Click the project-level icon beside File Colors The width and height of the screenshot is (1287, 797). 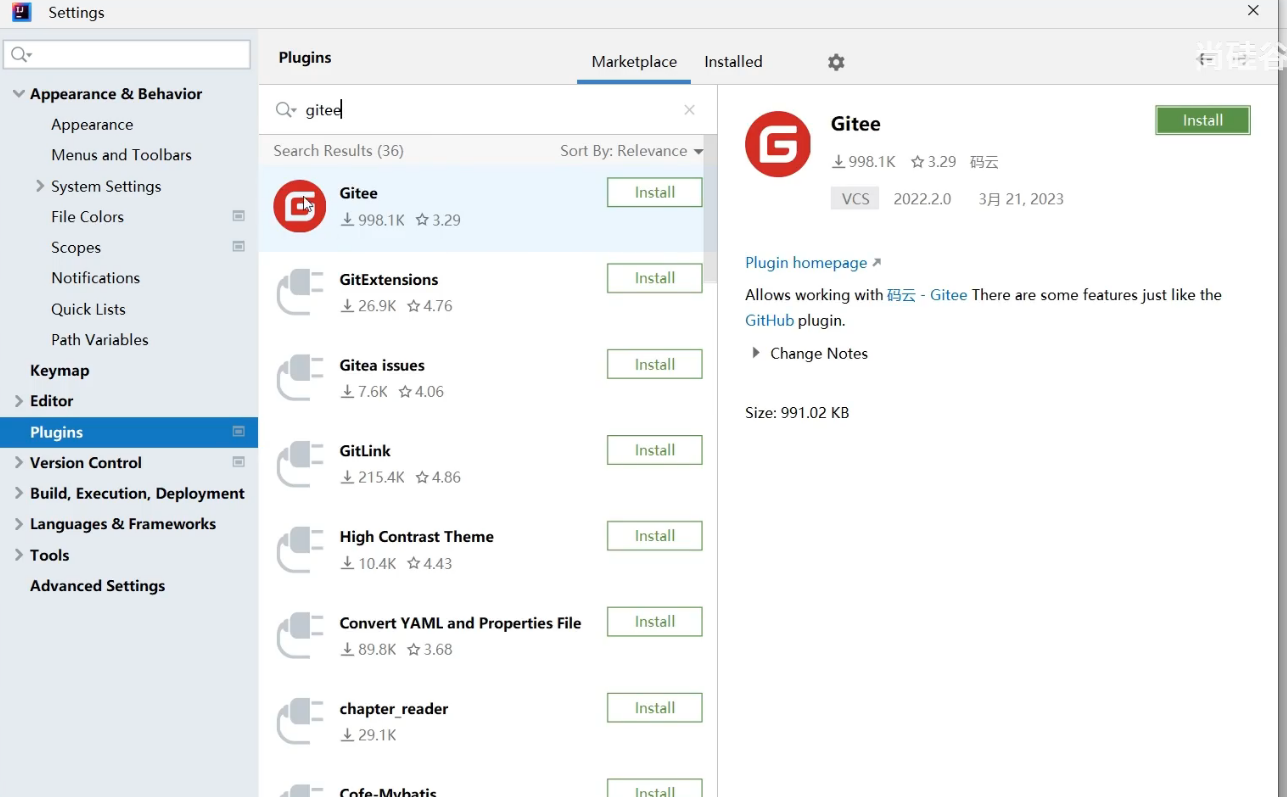(x=239, y=216)
